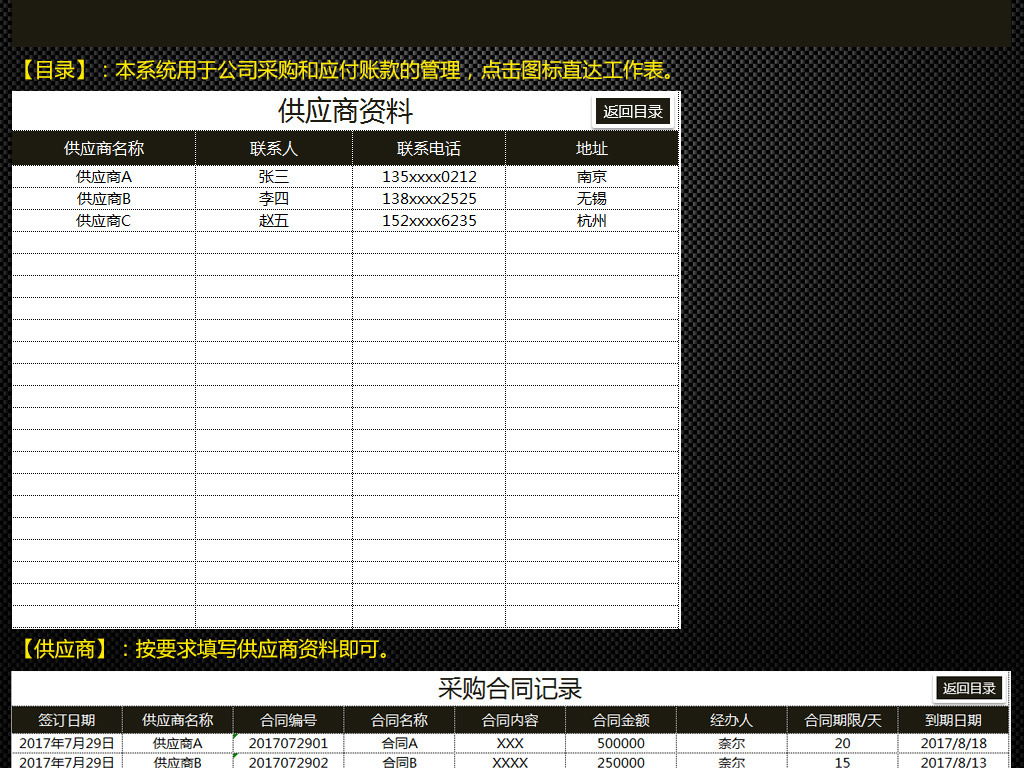Viewport: 1024px width, 768px height.
Task: Click the 签订日期 header in contract table
Action: coord(63,718)
